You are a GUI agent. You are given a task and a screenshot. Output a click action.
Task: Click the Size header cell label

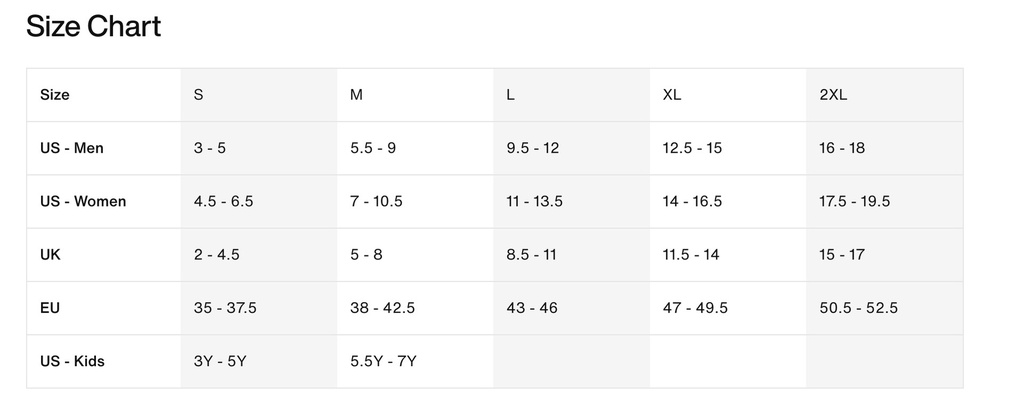(x=55, y=95)
